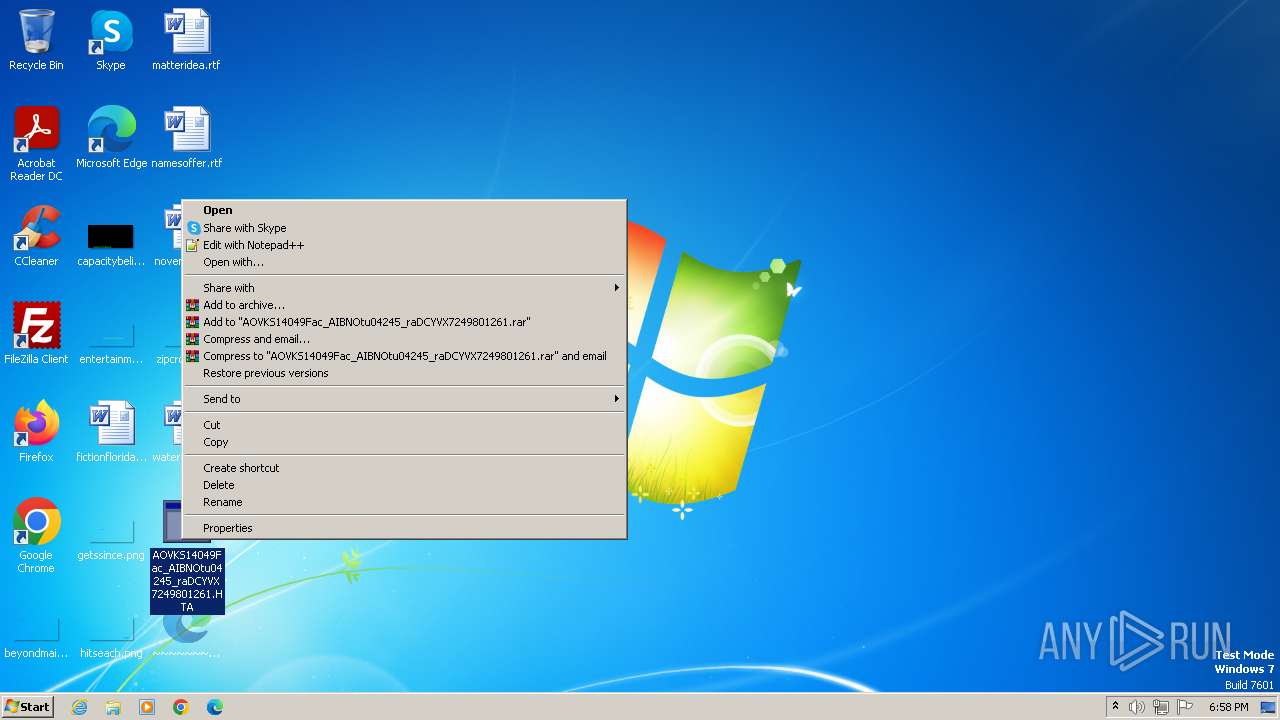The image size is (1280, 720).
Task: Select the fictionflorida... Word document icon
Action: click(x=111, y=431)
